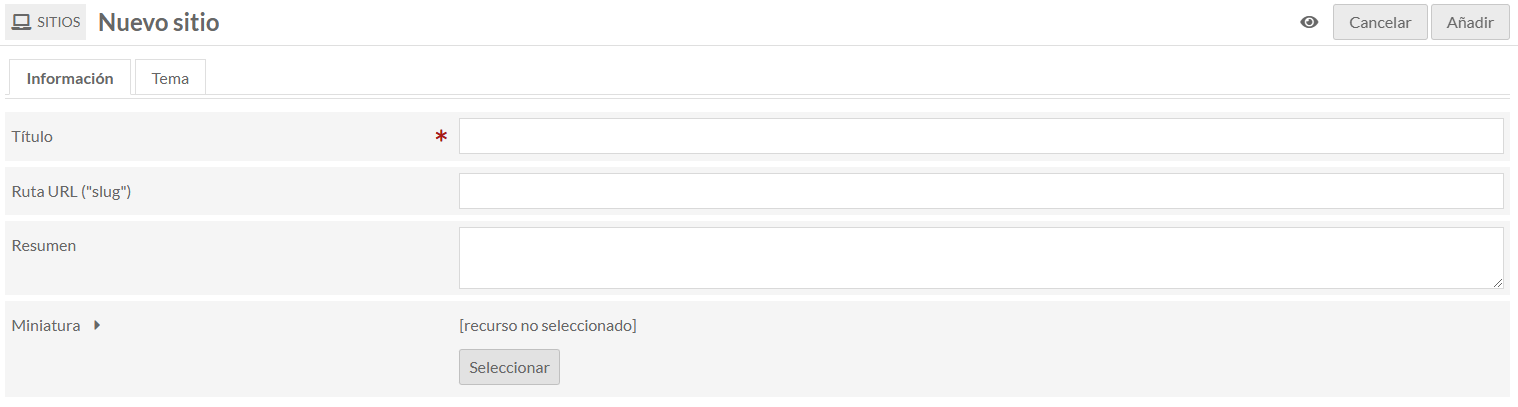
Task: Click the Añadir button
Action: click(x=1470, y=23)
